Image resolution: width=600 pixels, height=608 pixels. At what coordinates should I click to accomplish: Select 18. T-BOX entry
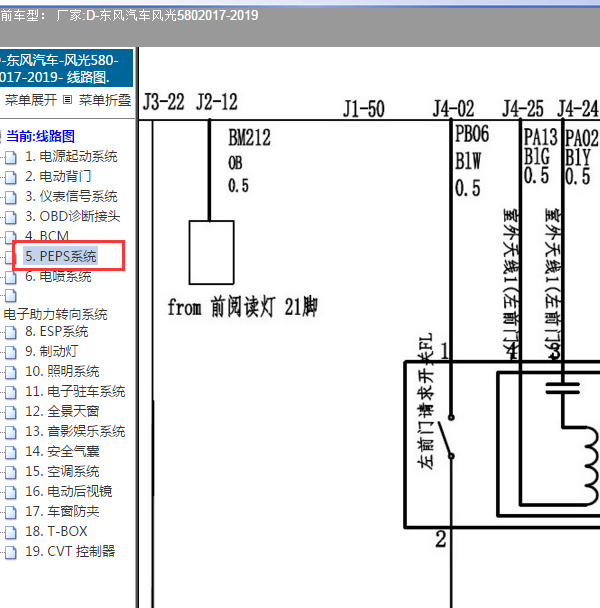click(56, 531)
